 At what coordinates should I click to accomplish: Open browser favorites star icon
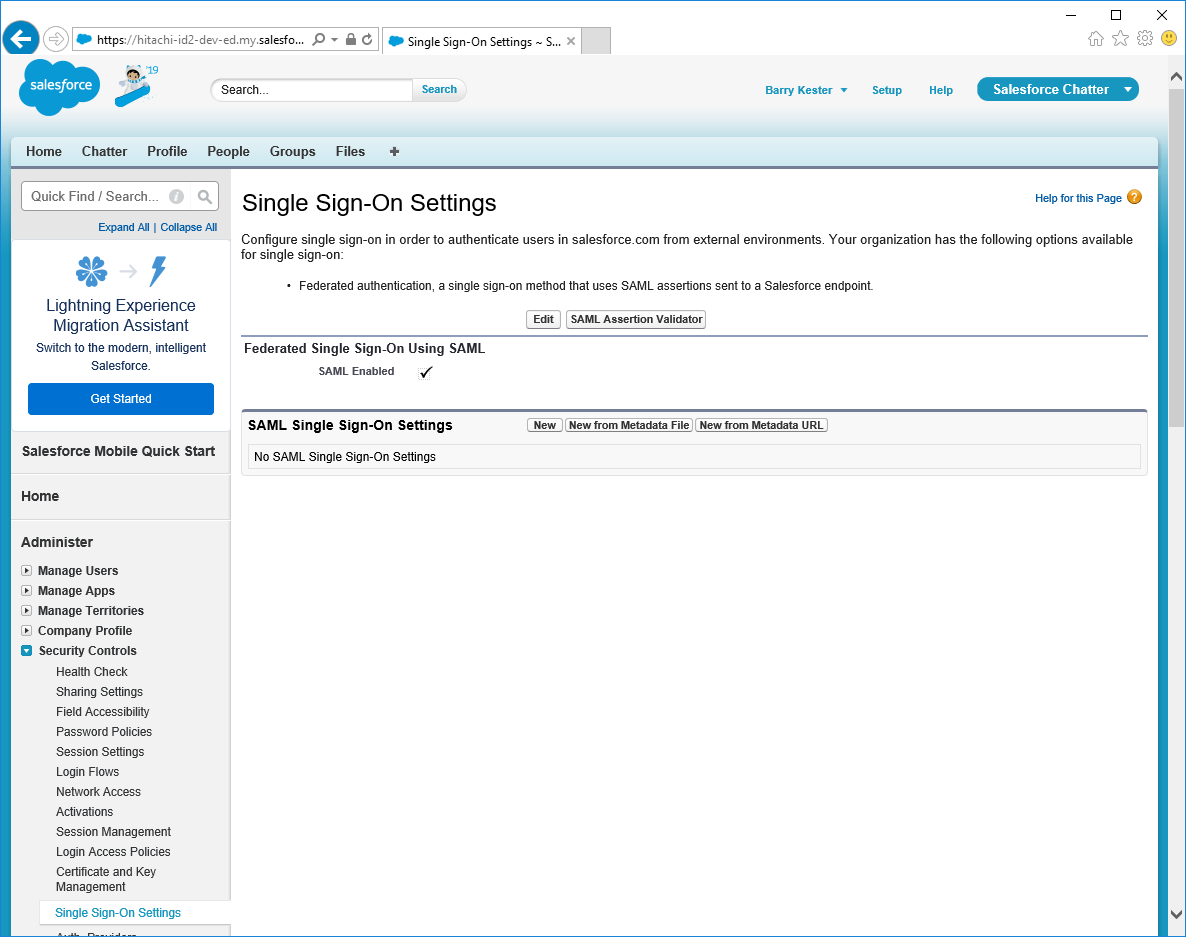pos(1120,39)
